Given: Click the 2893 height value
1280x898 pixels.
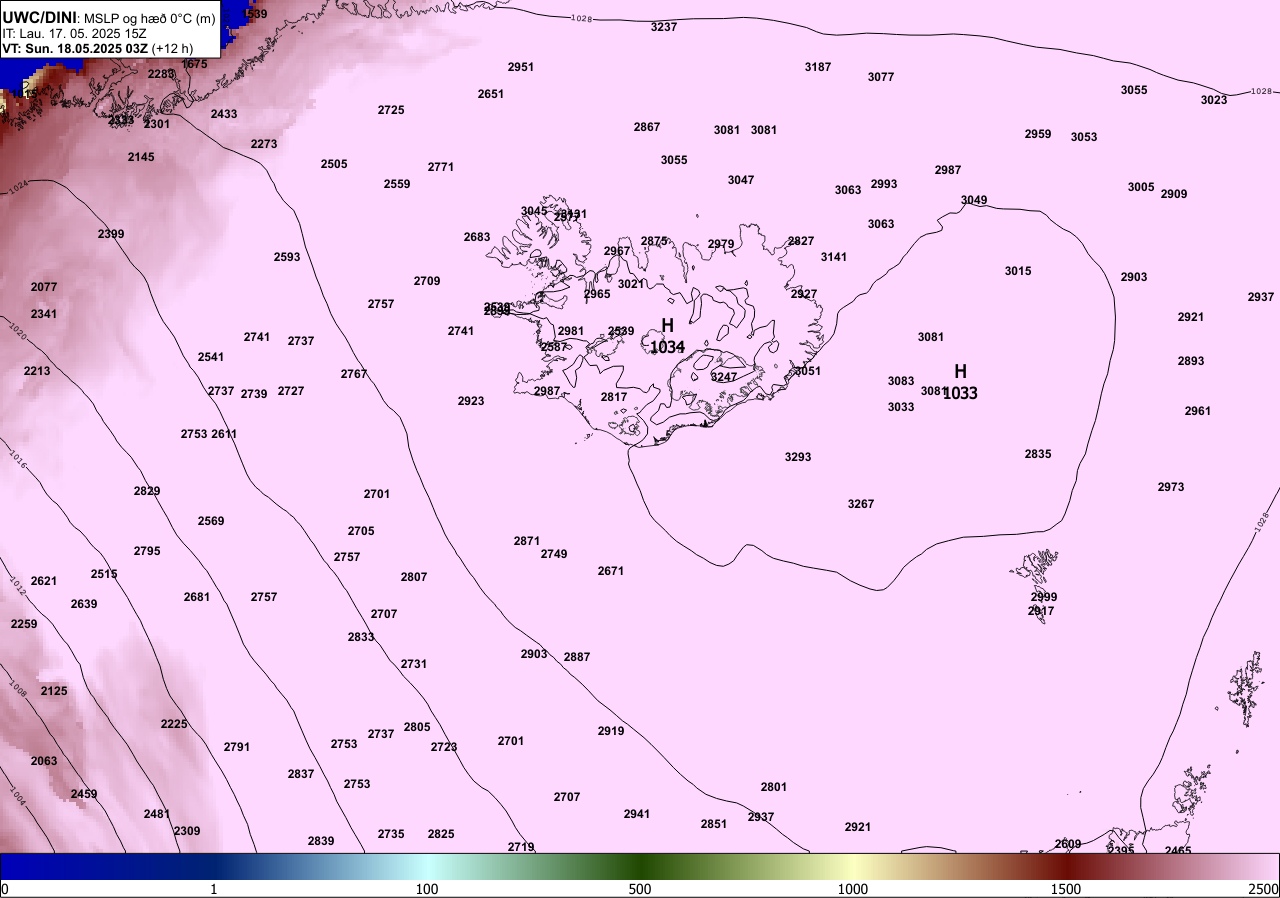Looking at the screenshot, I should pyautogui.click(x=1191, y=361).
